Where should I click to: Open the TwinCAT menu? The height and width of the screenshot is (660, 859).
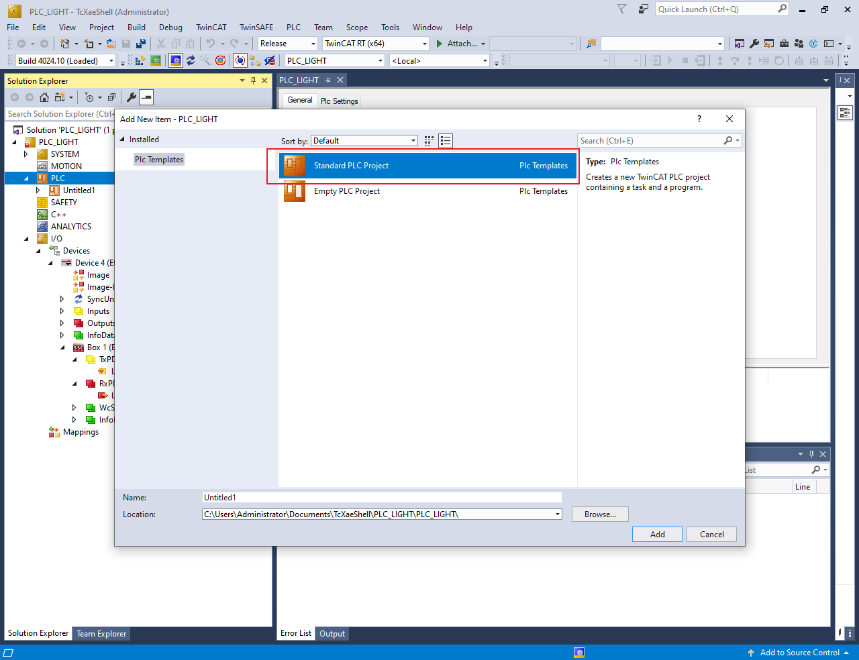click(210, 27)
